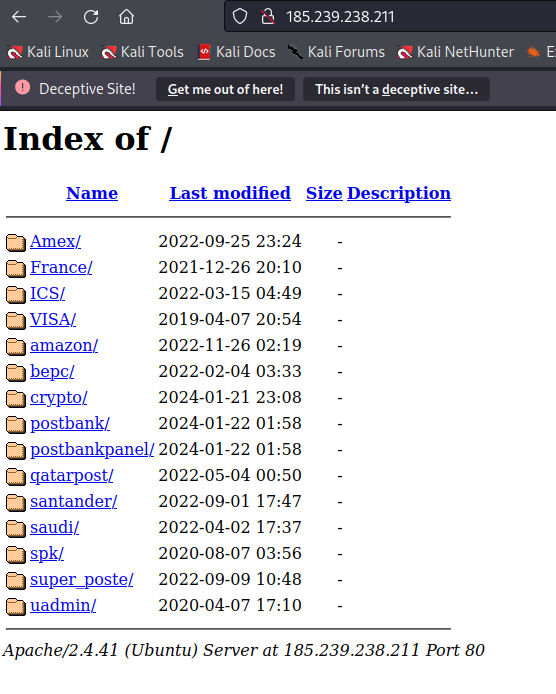556x694 pixels.
Task: Open the Kali Forums bookmark
Action: tap(336, 52)
